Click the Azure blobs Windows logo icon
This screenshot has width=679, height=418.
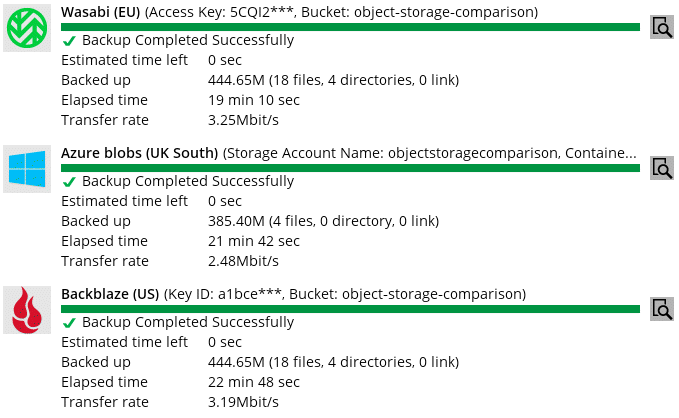[x=27, y=169]
